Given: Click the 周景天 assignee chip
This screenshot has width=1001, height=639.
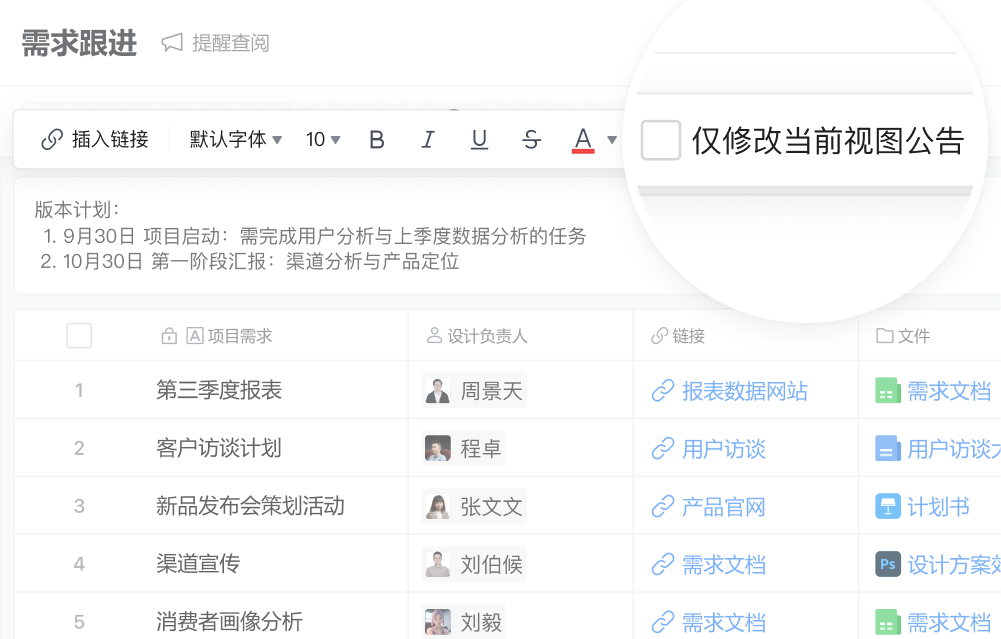Looking at the screenshot, I should 474,391.
